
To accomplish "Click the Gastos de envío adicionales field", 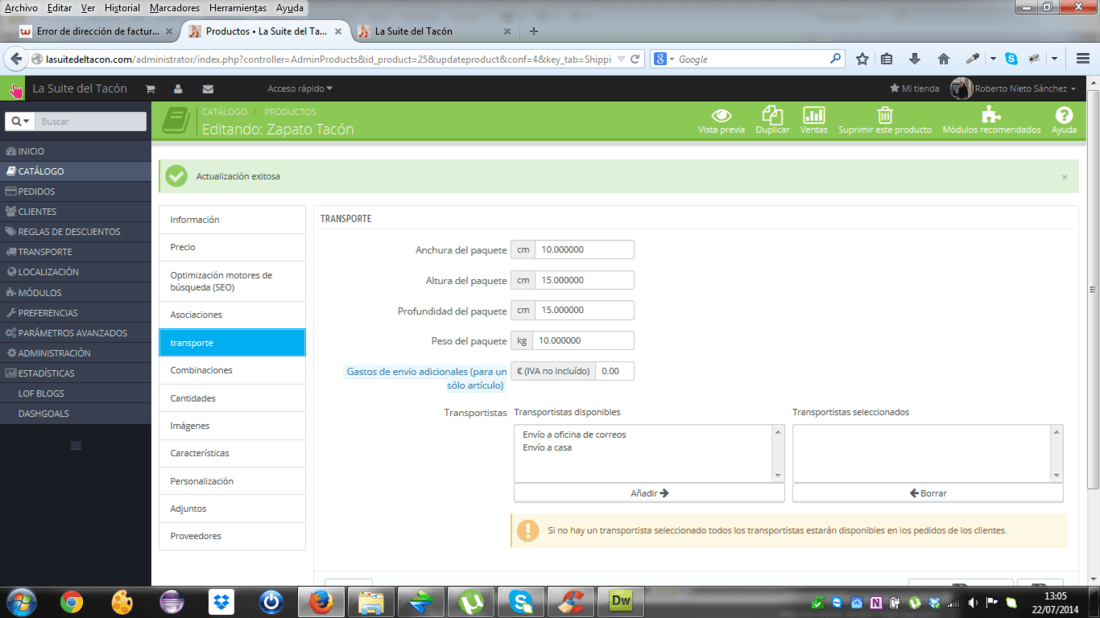I will pos(615,371).
